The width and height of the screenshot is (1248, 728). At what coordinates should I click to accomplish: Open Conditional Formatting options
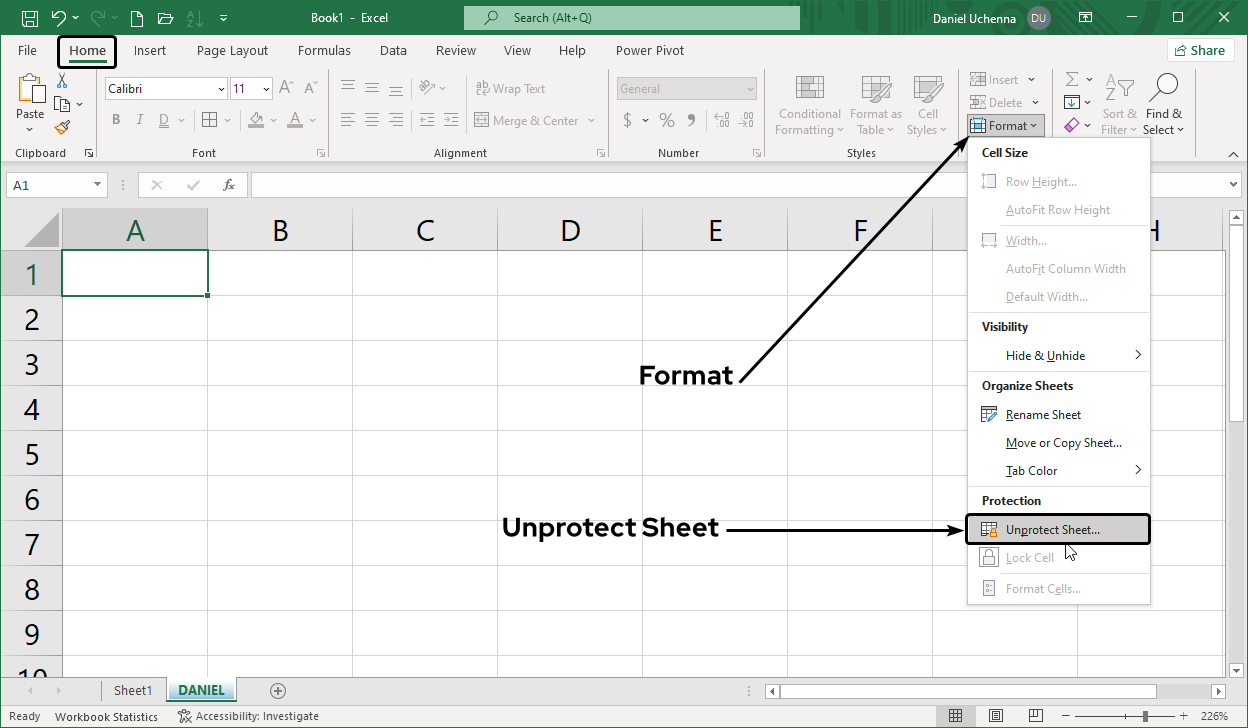(x=808, y=104)
